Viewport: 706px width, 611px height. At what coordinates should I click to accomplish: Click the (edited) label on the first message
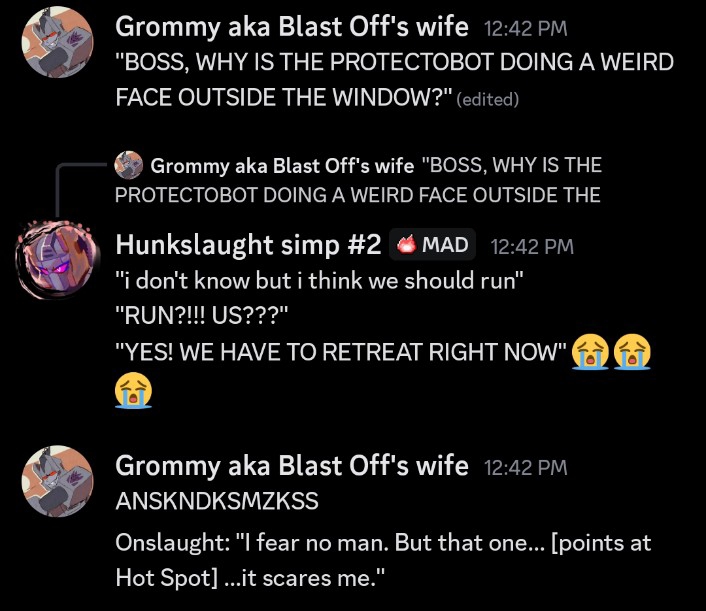488,99
